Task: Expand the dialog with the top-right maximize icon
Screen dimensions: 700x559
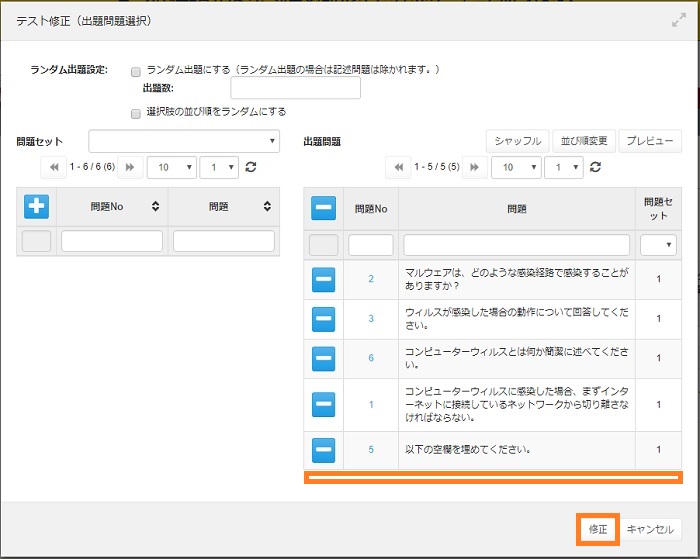Action: pos(679,20)
